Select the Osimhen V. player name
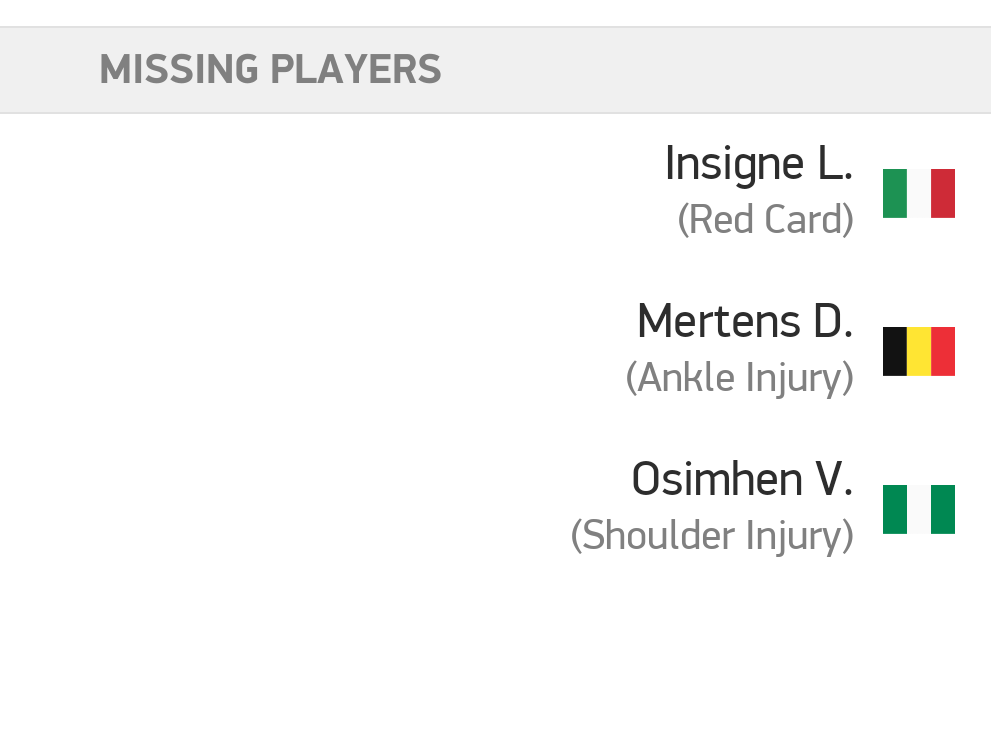The height and width of the screenshot is (741, 991). coord(741,480)
